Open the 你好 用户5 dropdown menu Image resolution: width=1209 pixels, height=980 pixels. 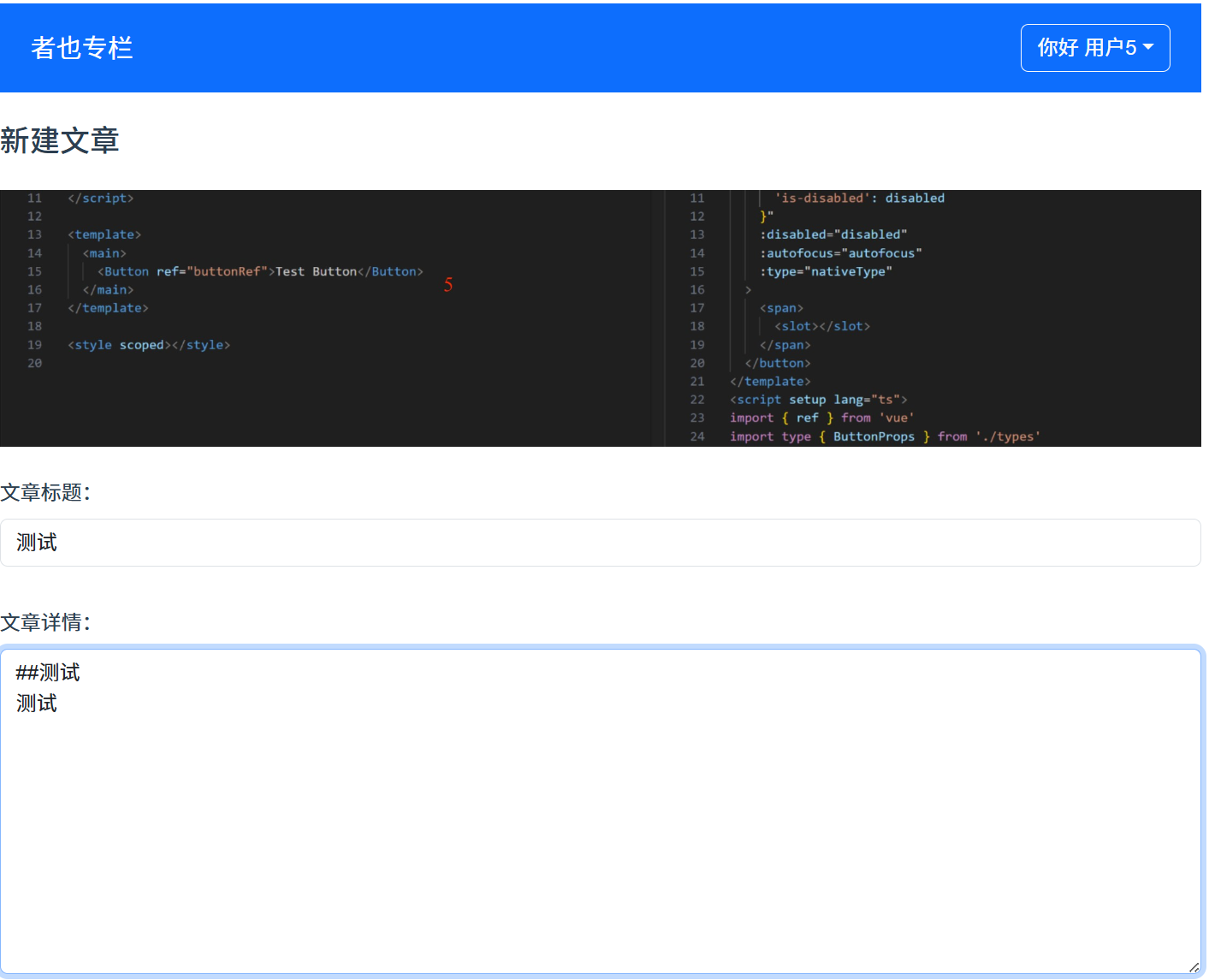(x=1094, y=48)
